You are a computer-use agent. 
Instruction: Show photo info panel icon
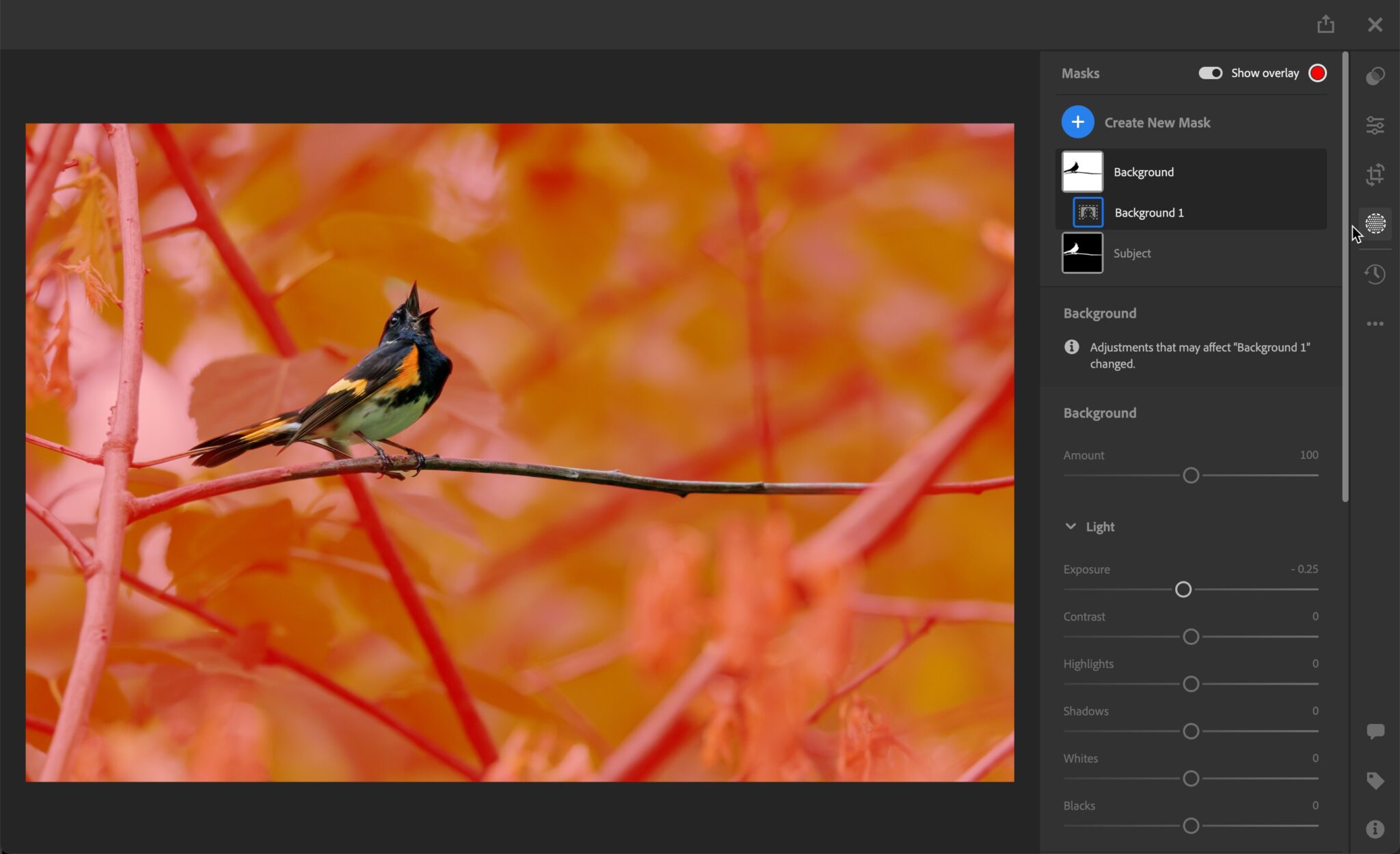coord(1375,829)
